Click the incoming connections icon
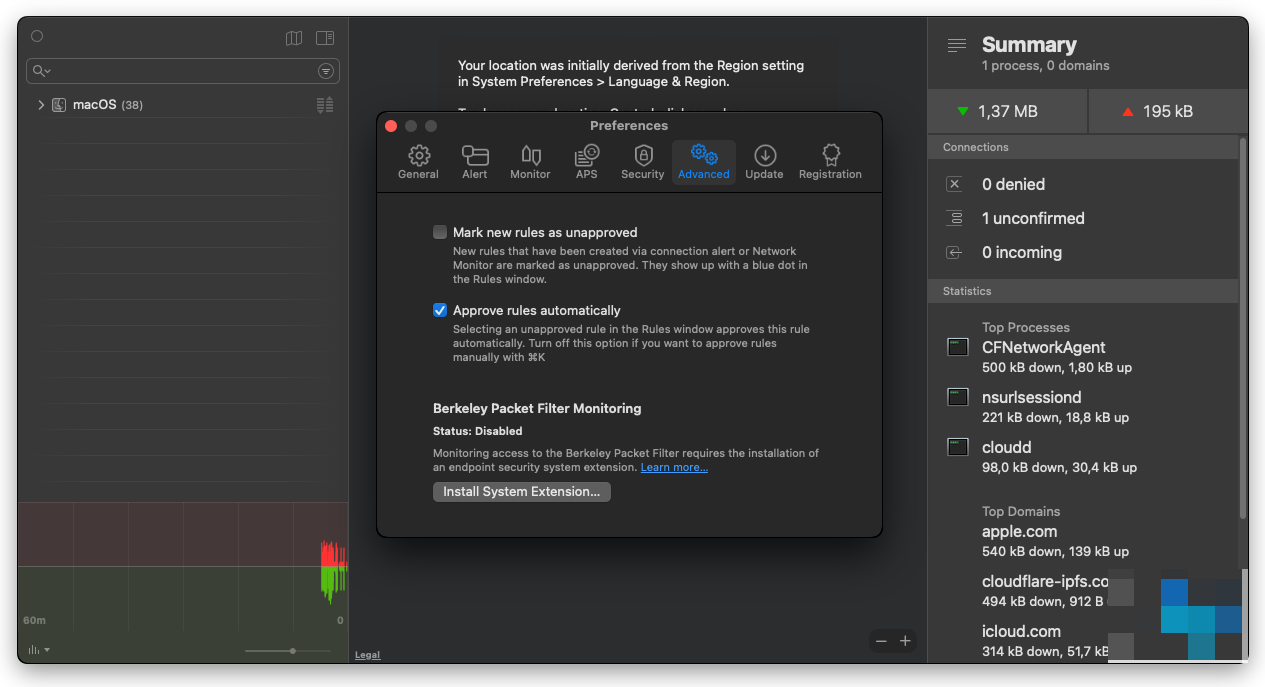Image resolution: width=1265 pixels, height=687 pixels. click(x=954, y=253)
